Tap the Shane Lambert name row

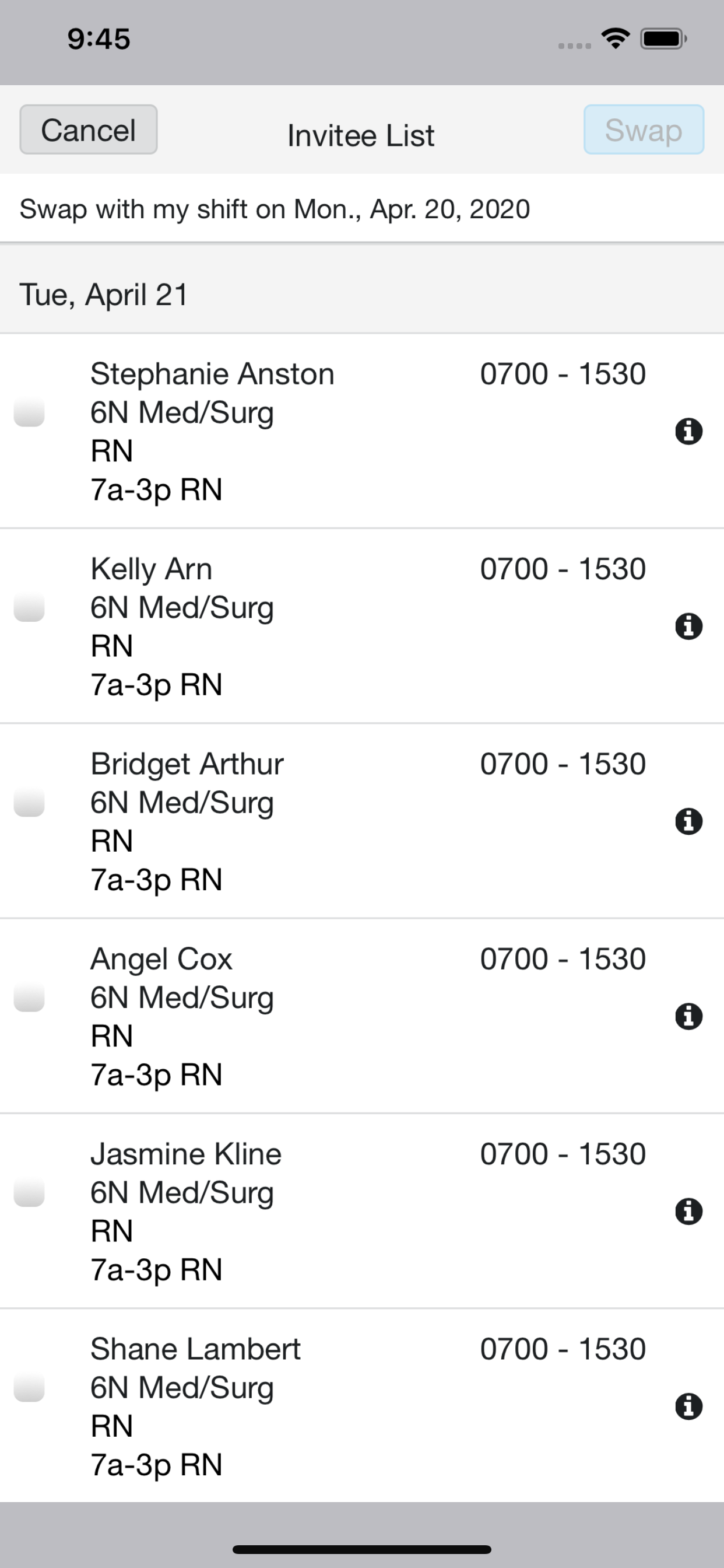pos(362,1405)
